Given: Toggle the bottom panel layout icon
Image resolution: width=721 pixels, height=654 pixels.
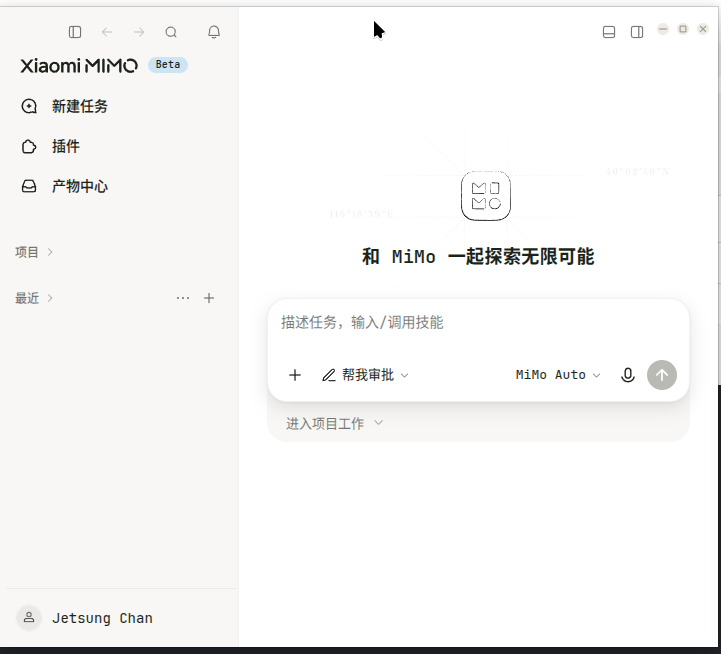Looking at the screenshot, I should click(x=609, y=32).
